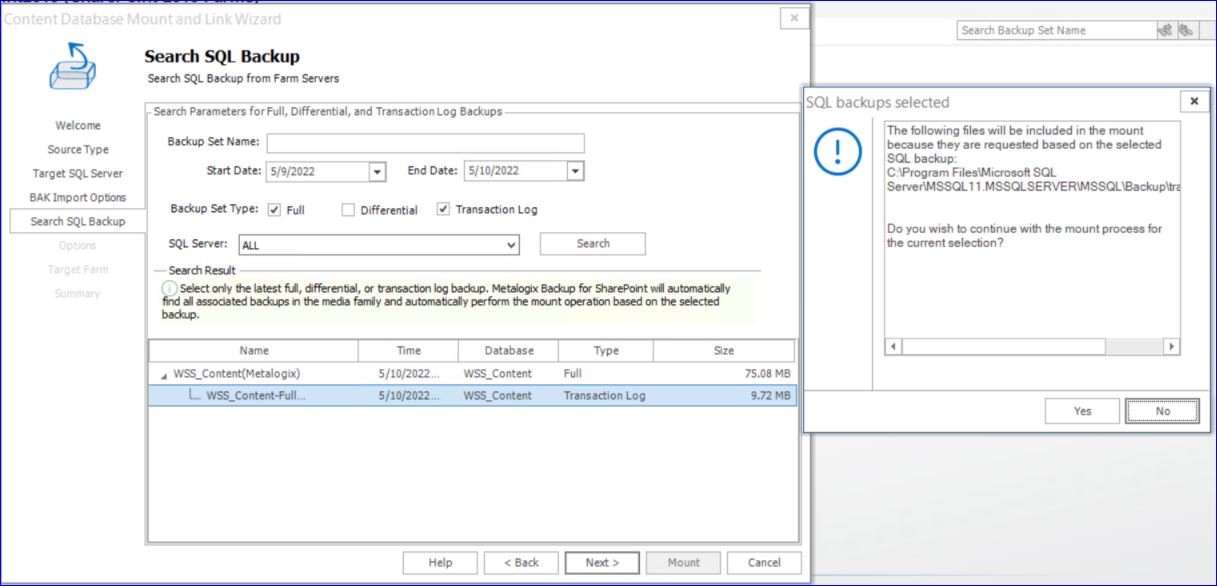Viewport: 1217px width, 586px height.
Task: Click the dialog horizontal scrollbar left arrow
Action: [894, 346]
